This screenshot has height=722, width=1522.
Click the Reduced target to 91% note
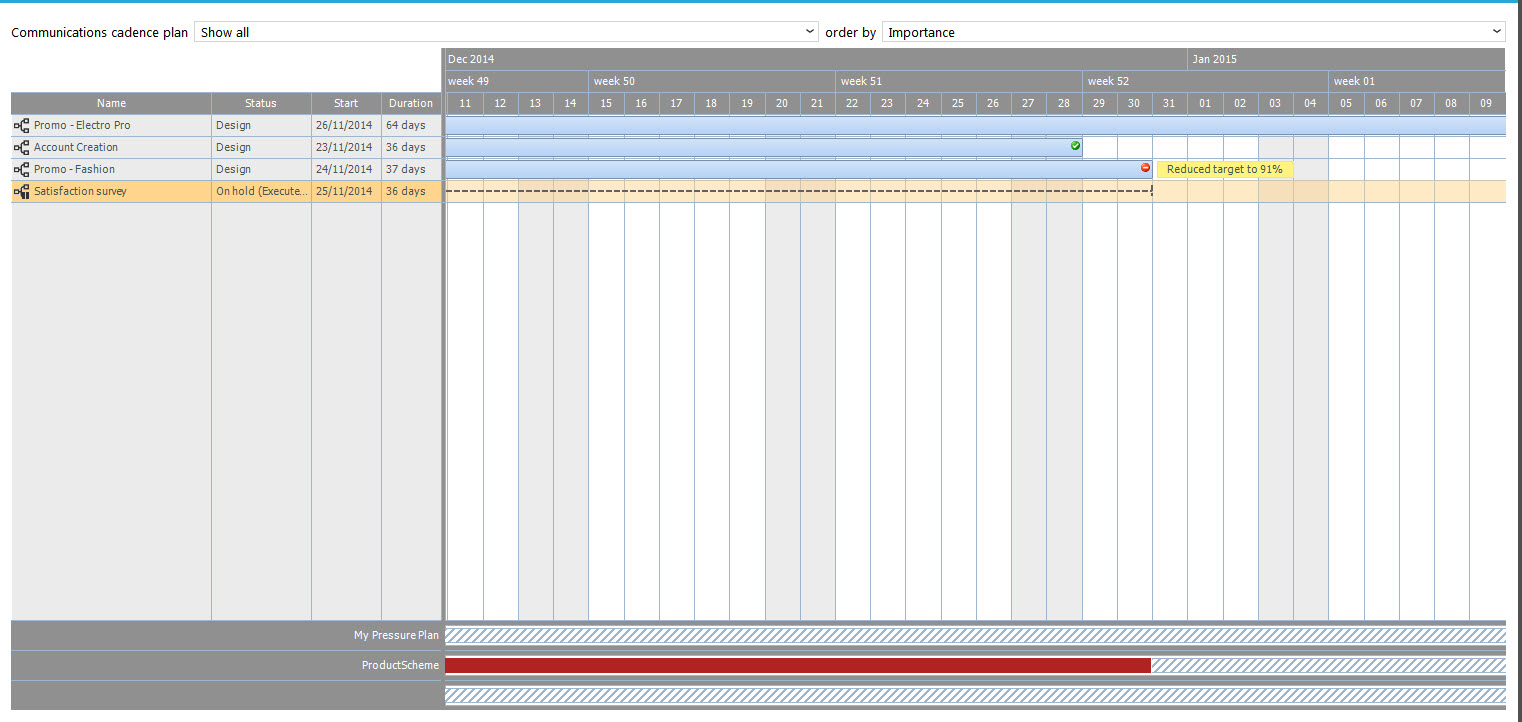pyautogui.click(x=1224, y=170)
